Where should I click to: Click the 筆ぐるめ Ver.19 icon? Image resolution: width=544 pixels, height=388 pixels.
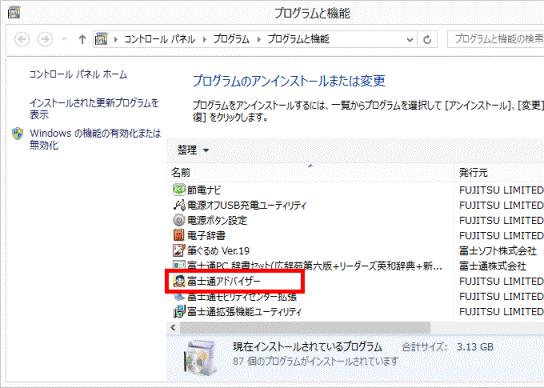pyautogui.click(x=179, y=250)
